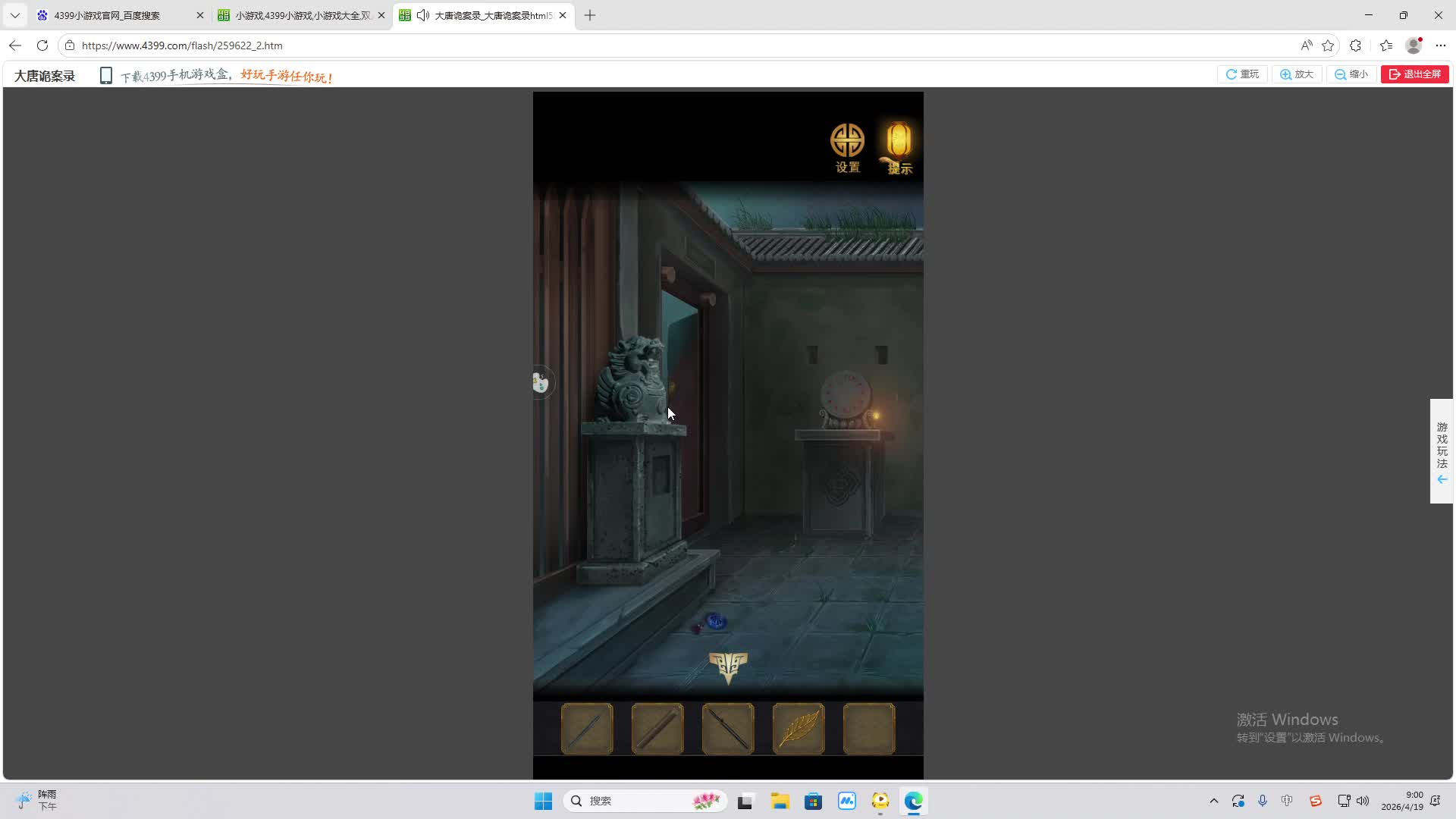Open the 4399 mobile game box download link
This screenshot has width=1456, height=819.
pyautogui.click(x=227, y=76)
